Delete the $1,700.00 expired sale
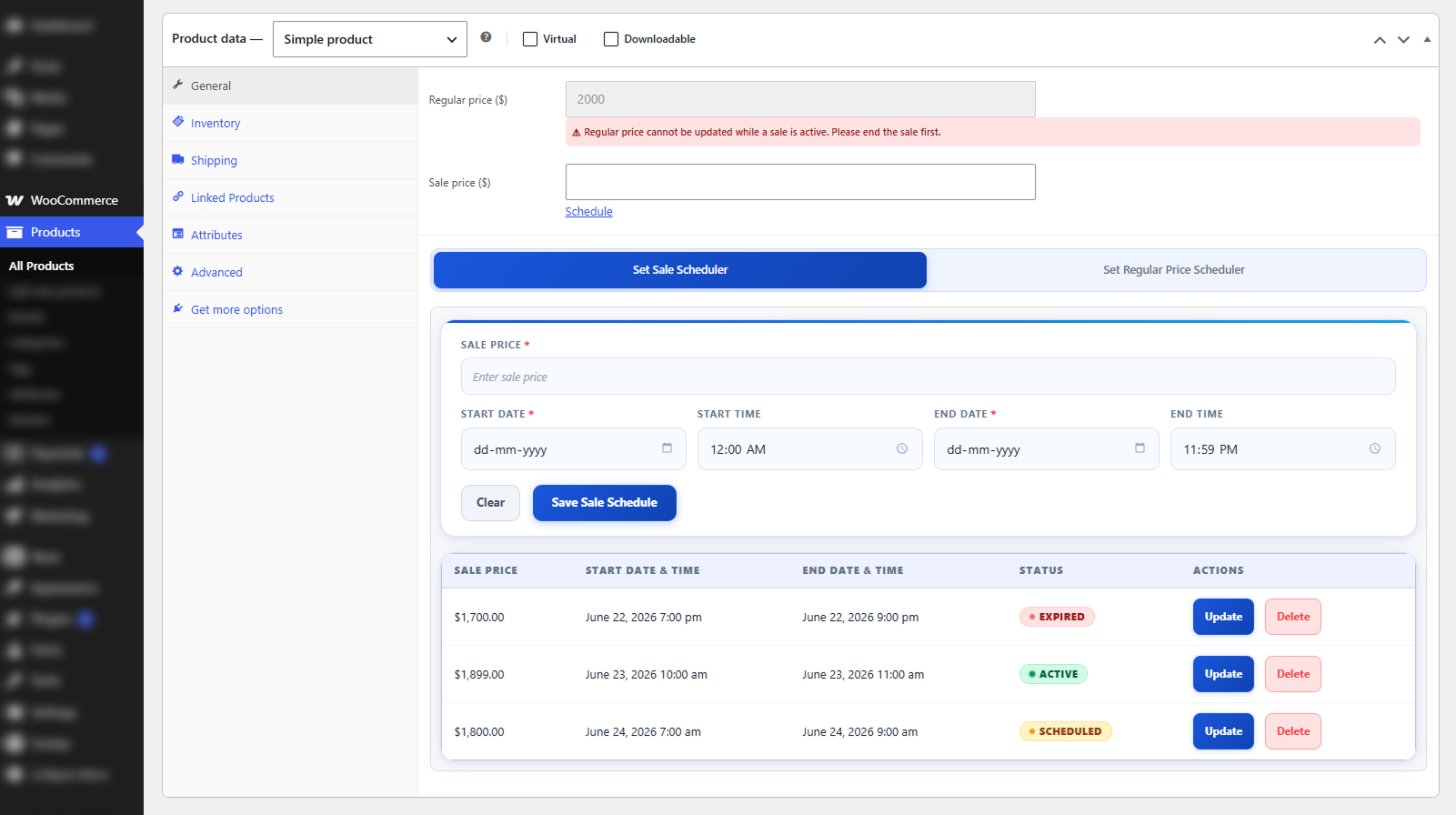1456x815 pixels. pos(1293,617)
